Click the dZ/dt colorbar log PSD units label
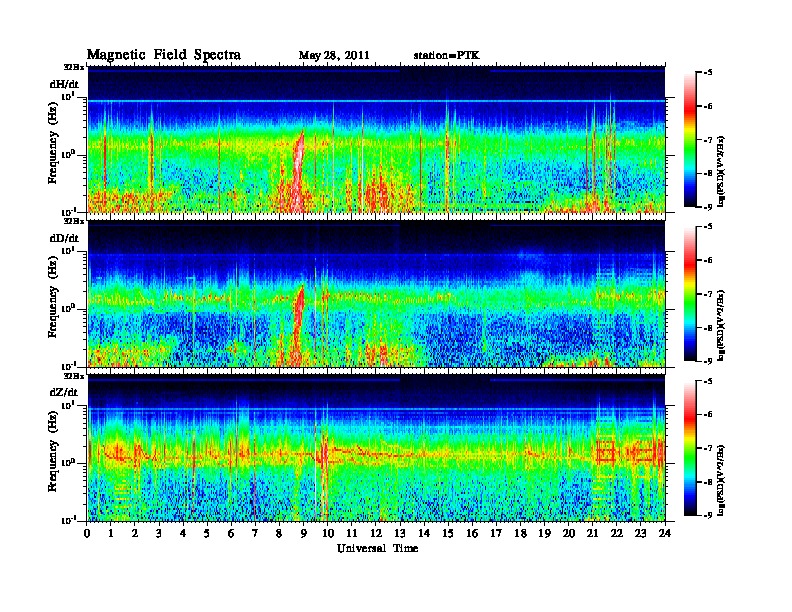Viewport: 792px width, 612px height. [x=721, y=479]
